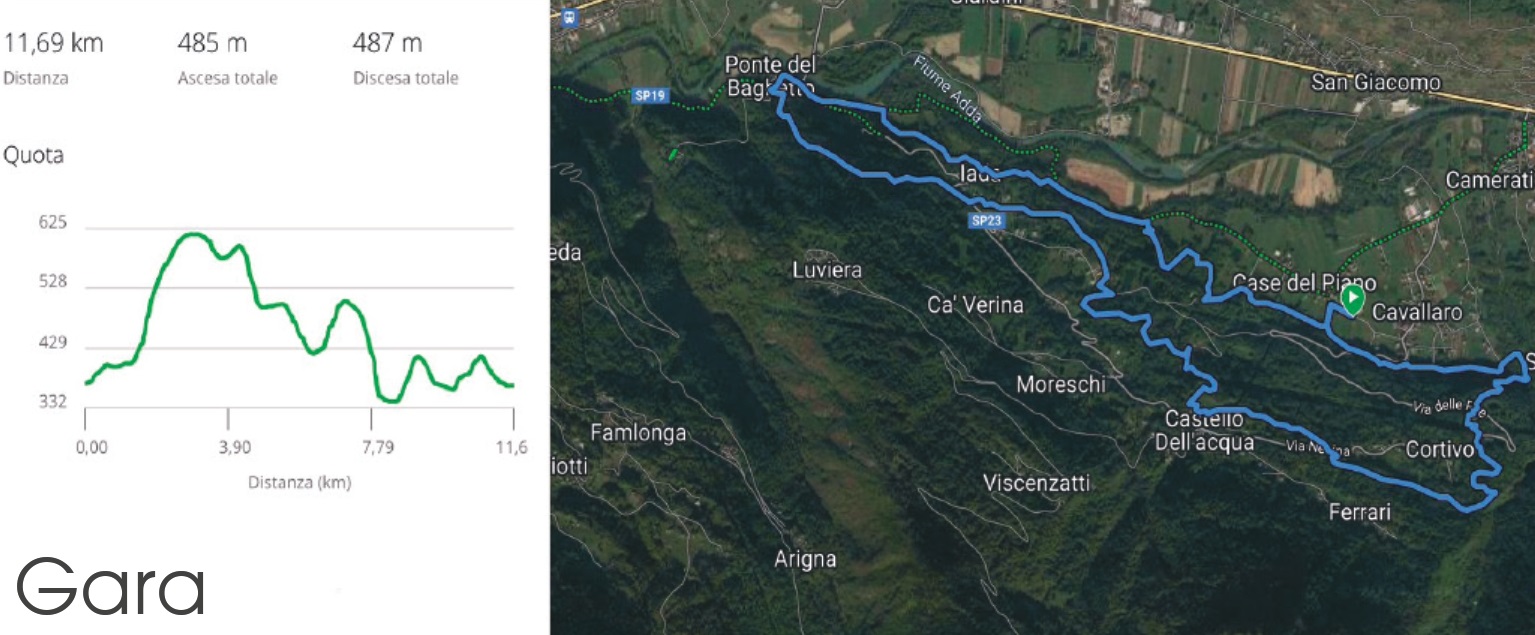The height and width of the screenshot is (635, 1535).
Task: Click the Gara heading text
Action: click(110, 589)
